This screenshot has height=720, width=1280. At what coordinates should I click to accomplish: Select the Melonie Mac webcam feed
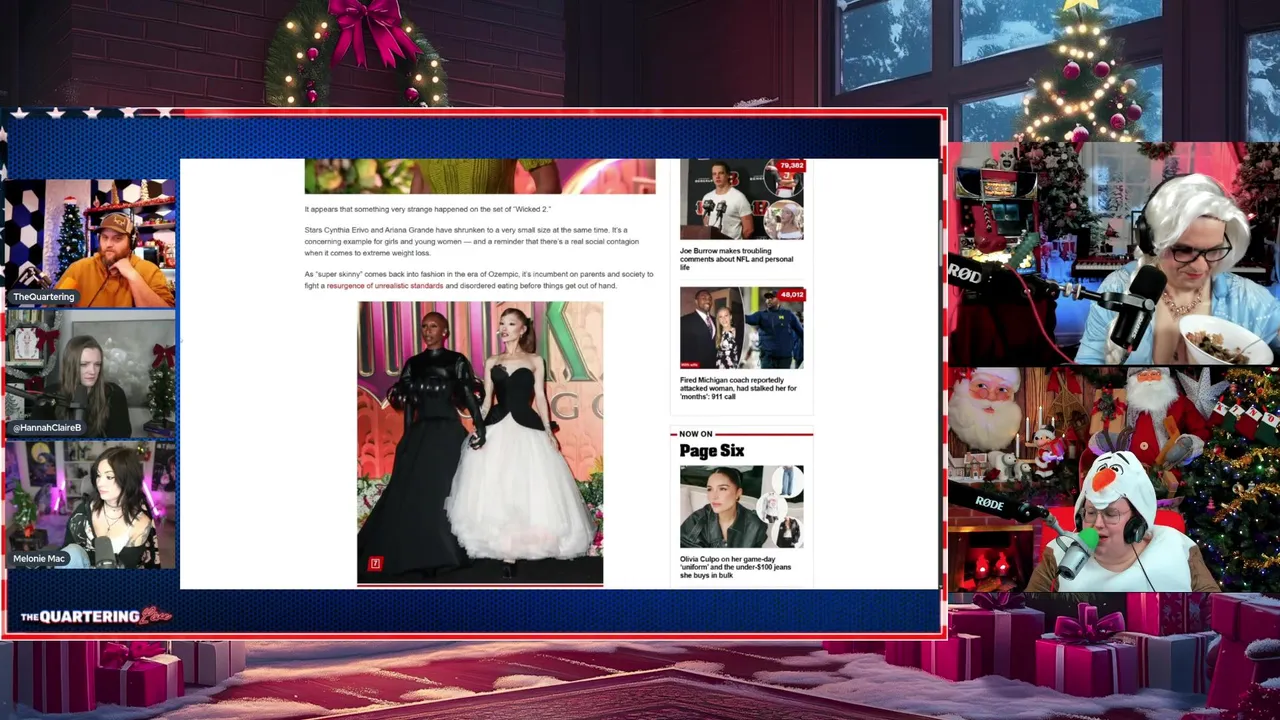tap(90, 506)
